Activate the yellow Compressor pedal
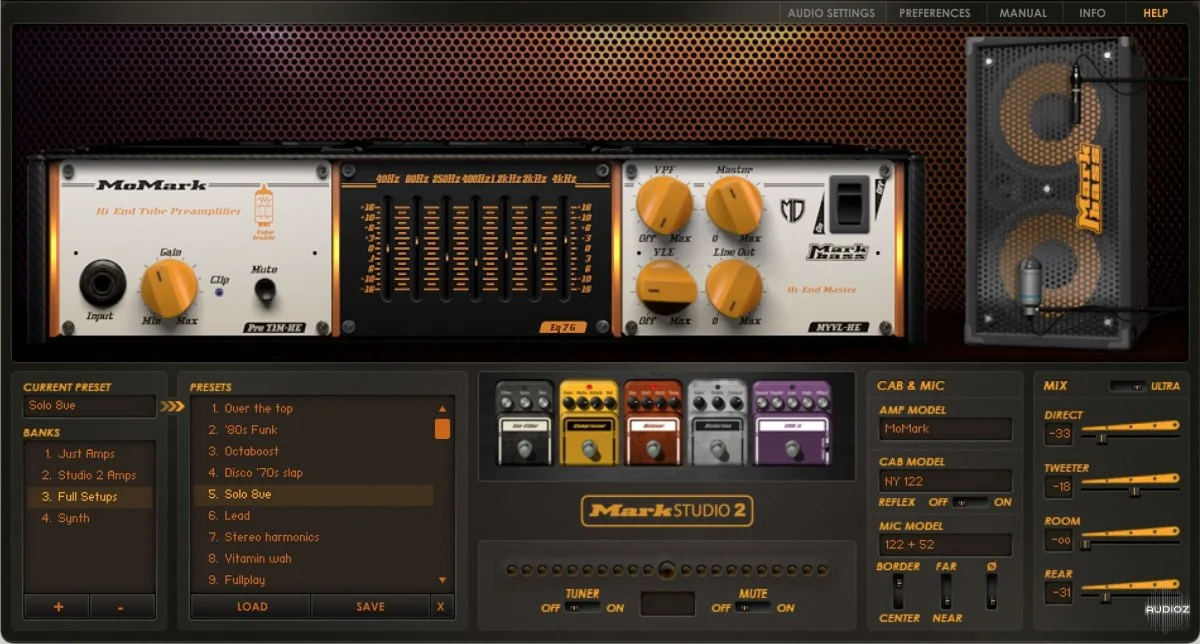1200x644 pixels. pos(588,422)
